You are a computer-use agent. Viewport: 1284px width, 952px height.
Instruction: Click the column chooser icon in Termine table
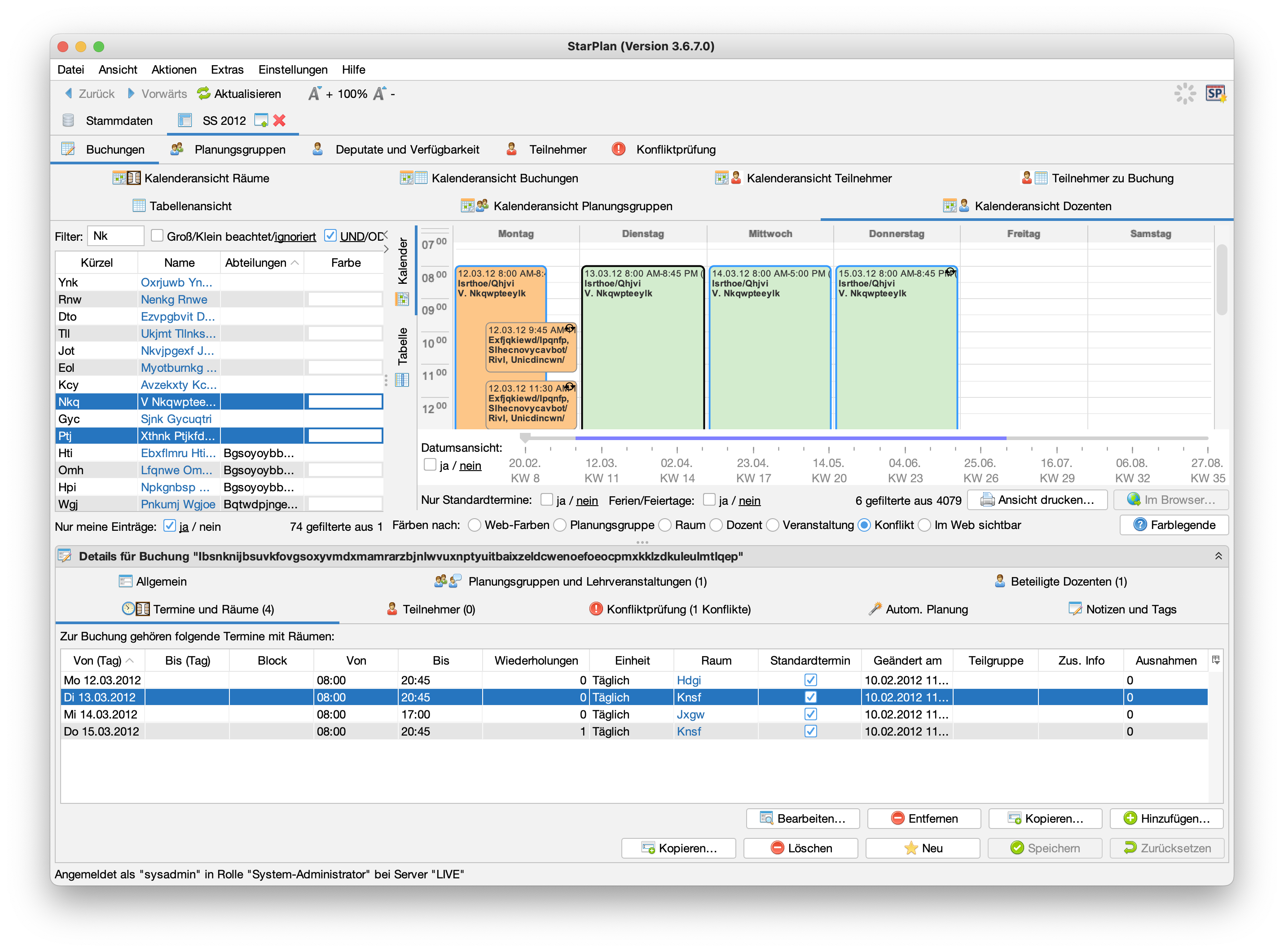point(1215,661)
